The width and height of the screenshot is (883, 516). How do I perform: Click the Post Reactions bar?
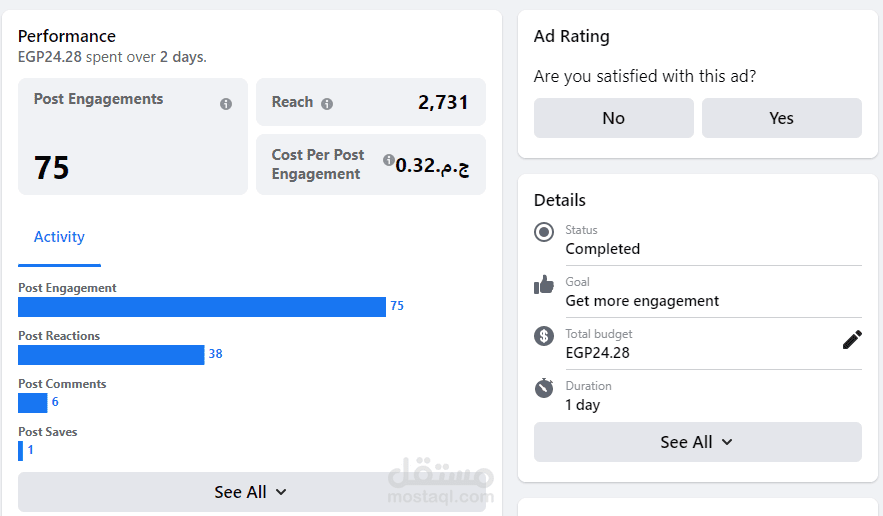tap(111, 355)
